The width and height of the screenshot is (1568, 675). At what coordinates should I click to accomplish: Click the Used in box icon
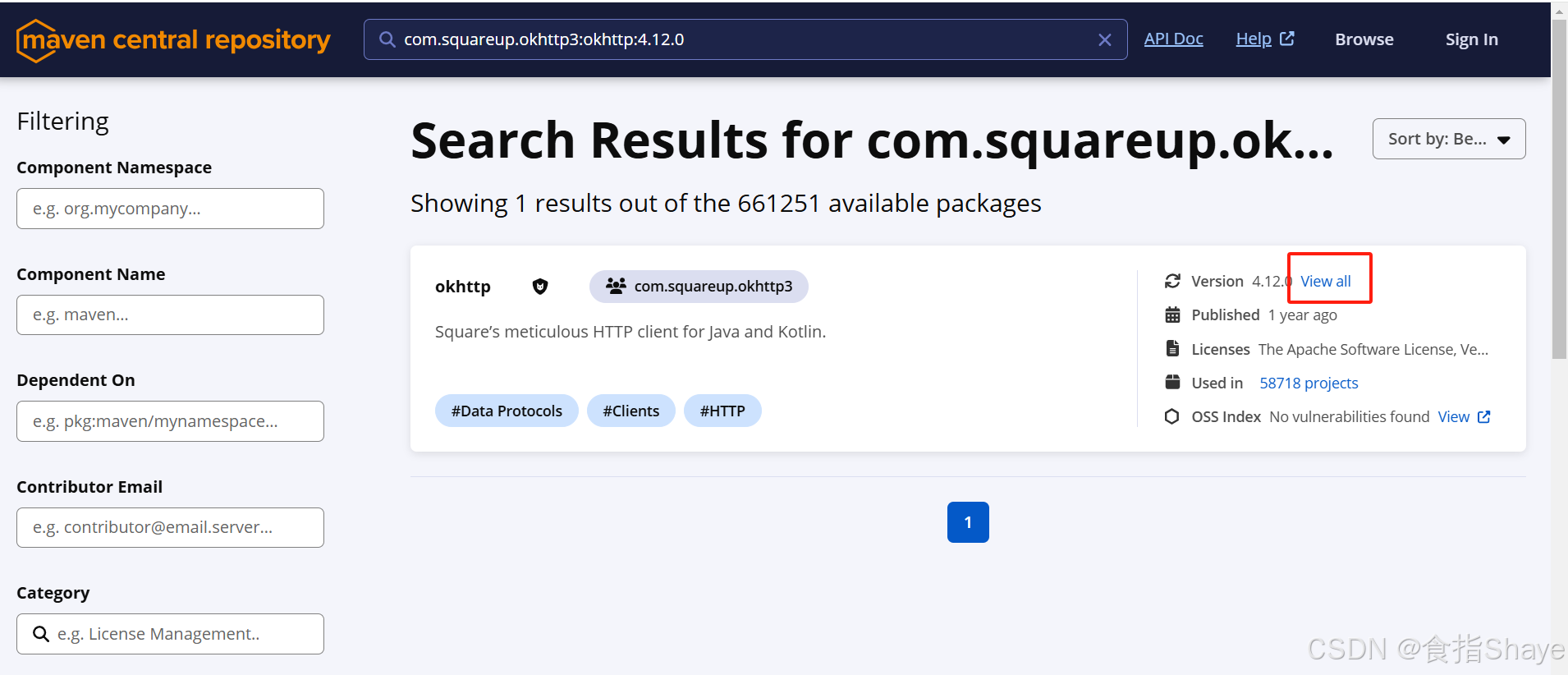(1172, 382)
